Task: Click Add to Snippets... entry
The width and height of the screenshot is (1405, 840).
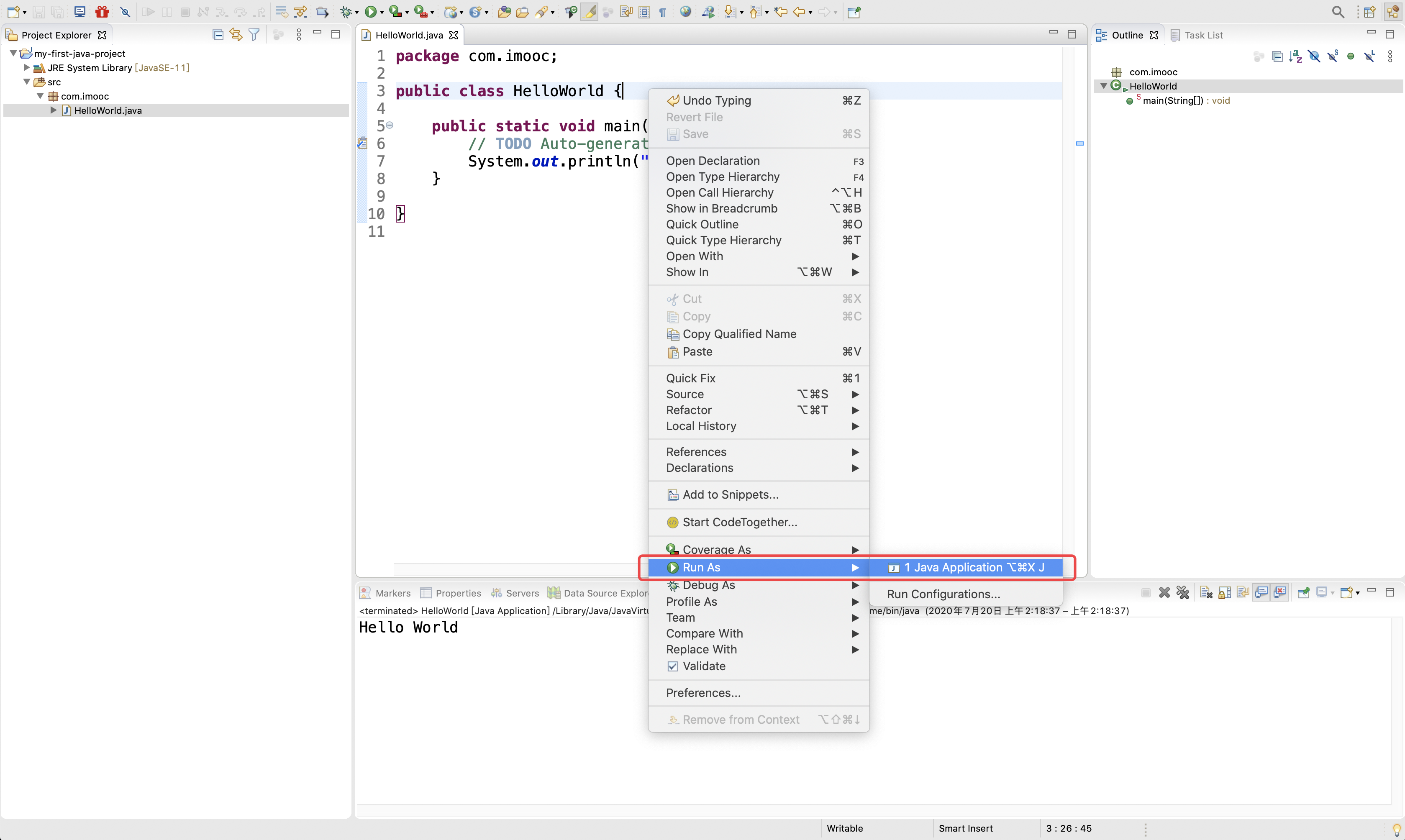Action: point(759,495)
